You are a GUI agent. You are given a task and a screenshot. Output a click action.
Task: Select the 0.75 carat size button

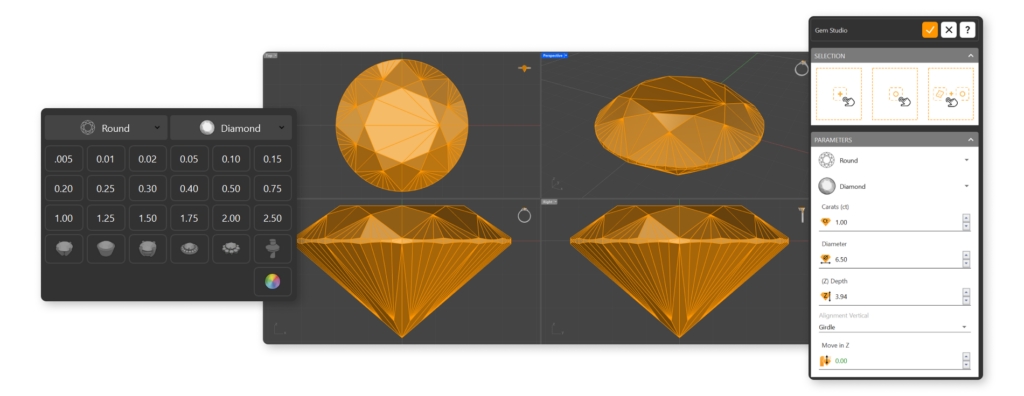tap(273, 188)
